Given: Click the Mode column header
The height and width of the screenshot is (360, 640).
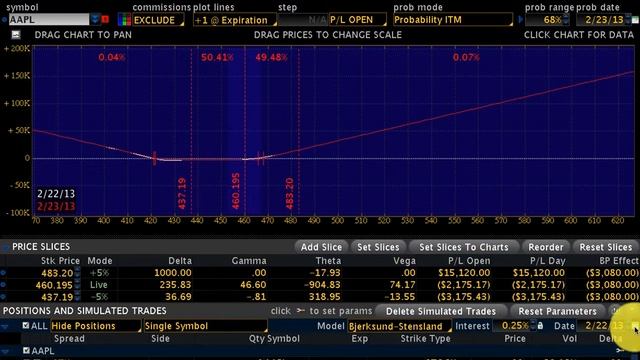Looking at the screenshot, I should [100, 261].
